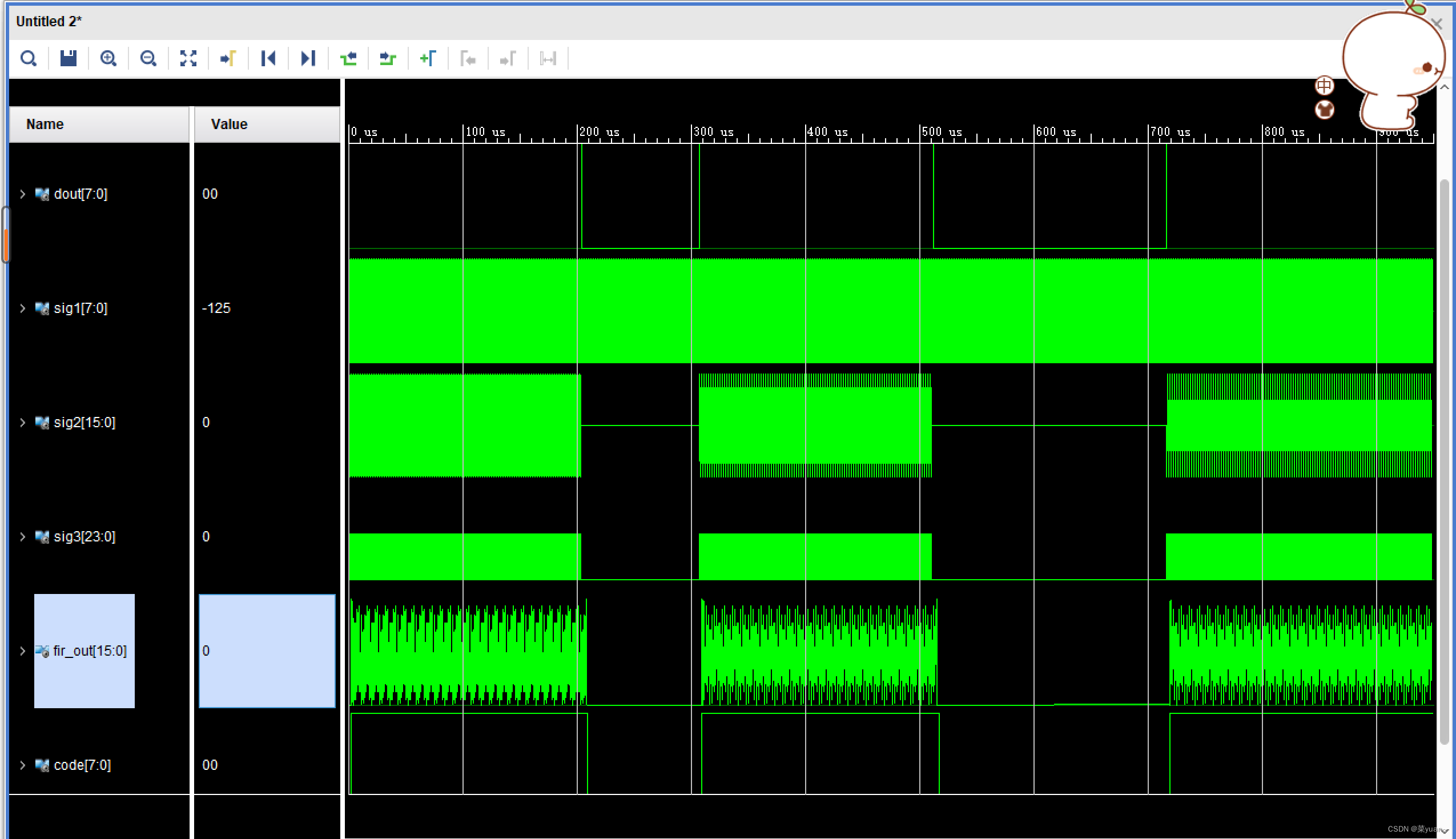Click the Next Transition icon

coord(388,58)
